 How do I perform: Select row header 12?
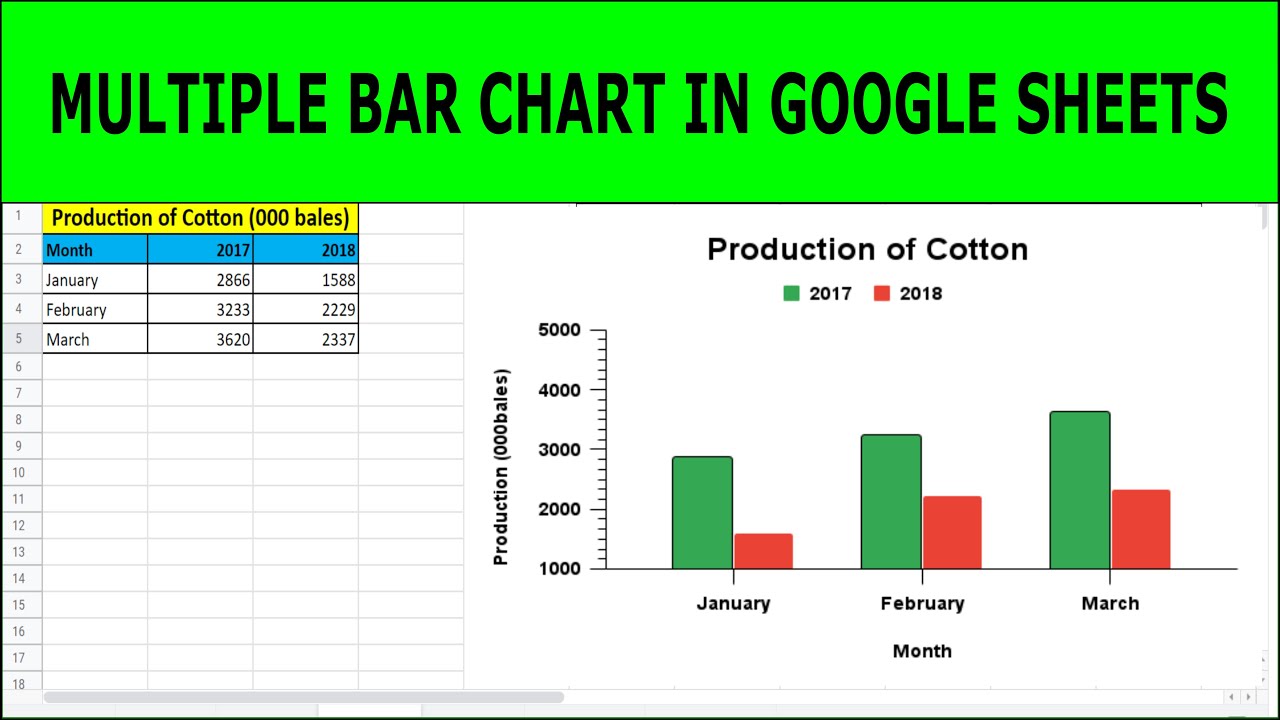coord(21,525)
